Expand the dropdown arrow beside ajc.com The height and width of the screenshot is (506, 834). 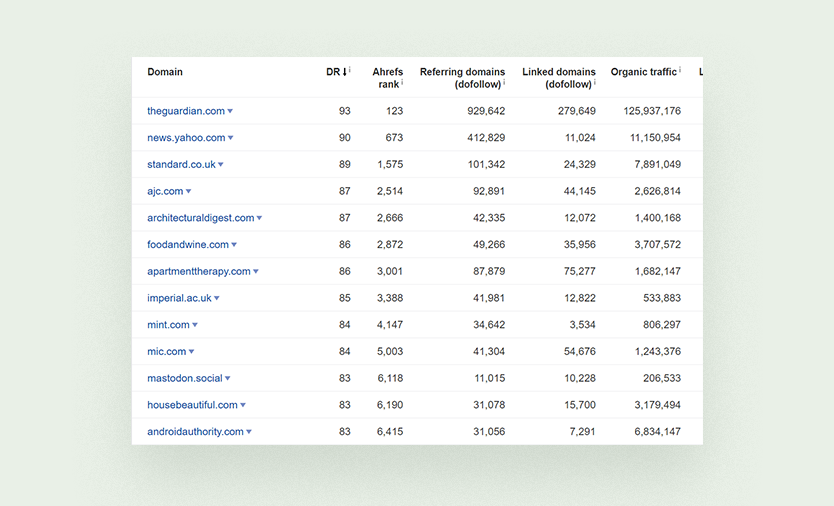coord(188,192)
